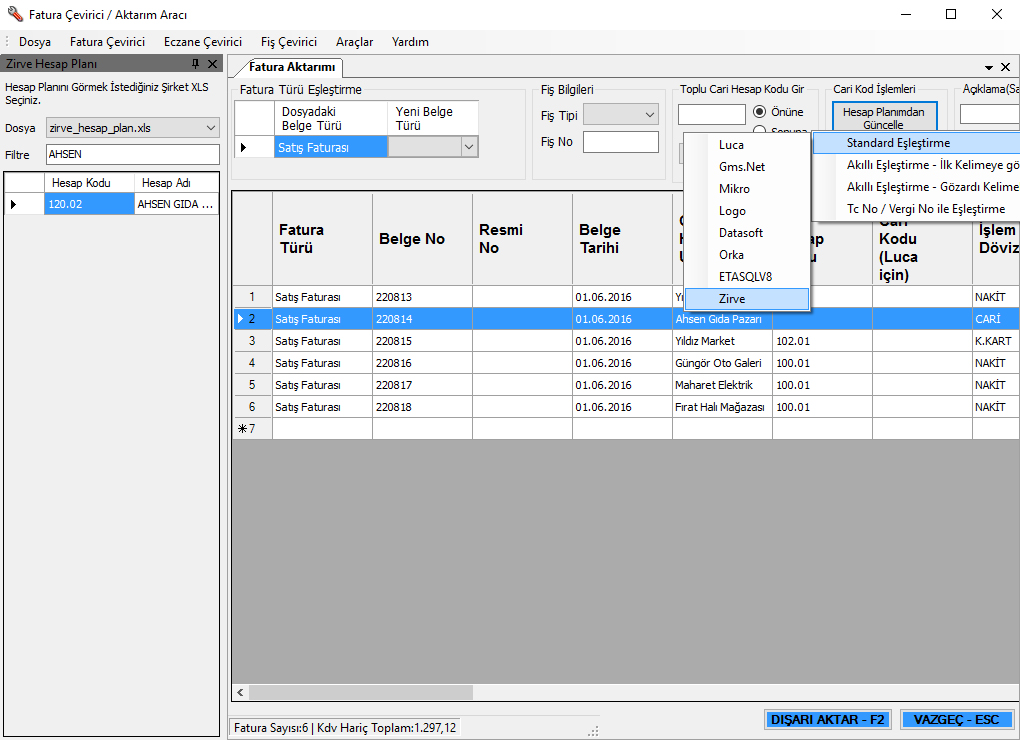Close the Zirve Hesap Planı panel
1020x740 pixels.
[212, 64]
